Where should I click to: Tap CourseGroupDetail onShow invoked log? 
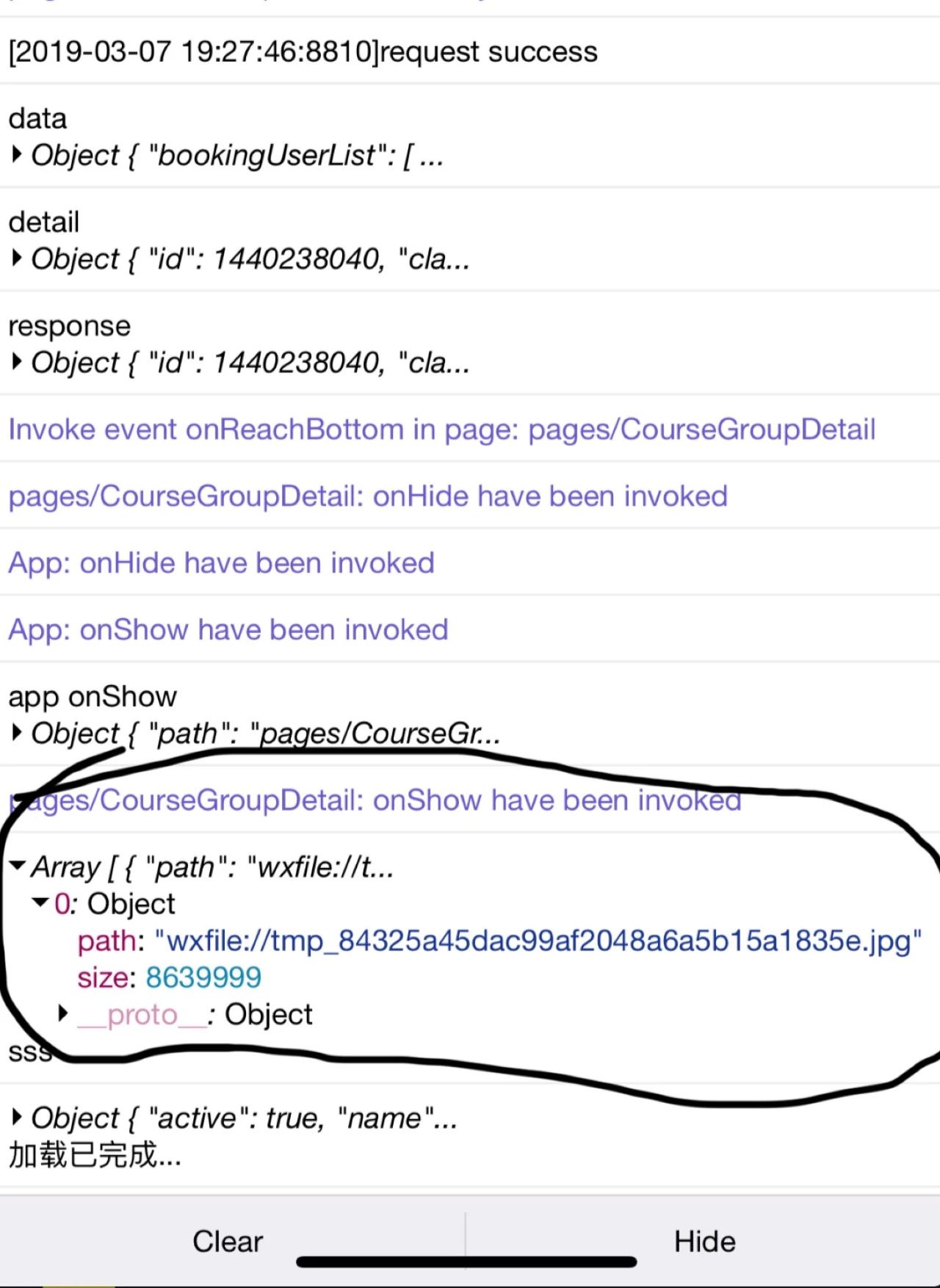[x=375, y=800]
